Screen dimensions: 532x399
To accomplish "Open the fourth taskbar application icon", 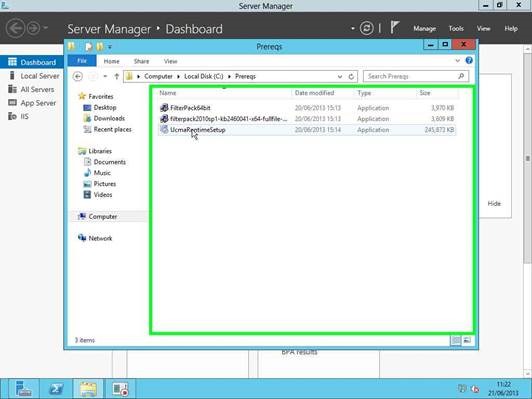I will pos(120,389).
